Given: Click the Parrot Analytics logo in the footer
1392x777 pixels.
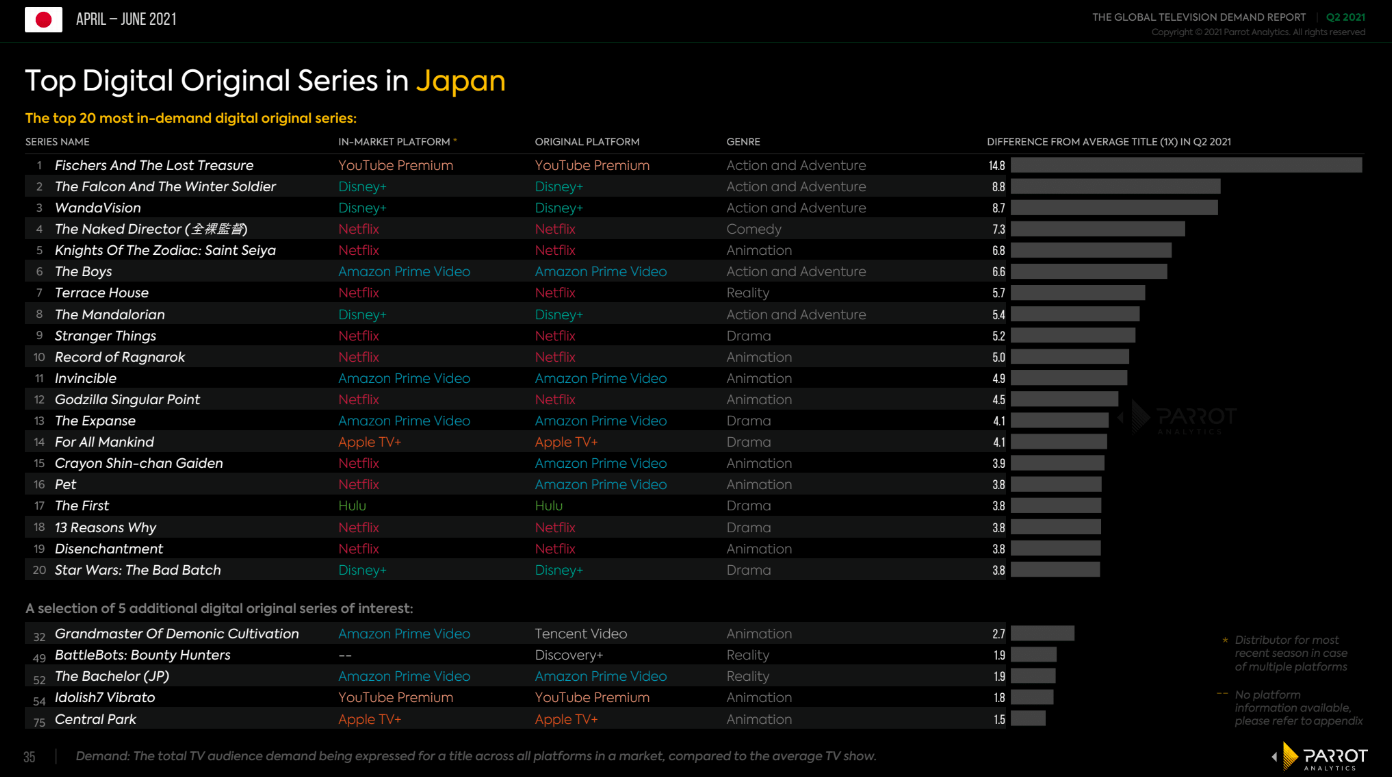Looking at the screenshot, I should click(x=1318, y=757).
